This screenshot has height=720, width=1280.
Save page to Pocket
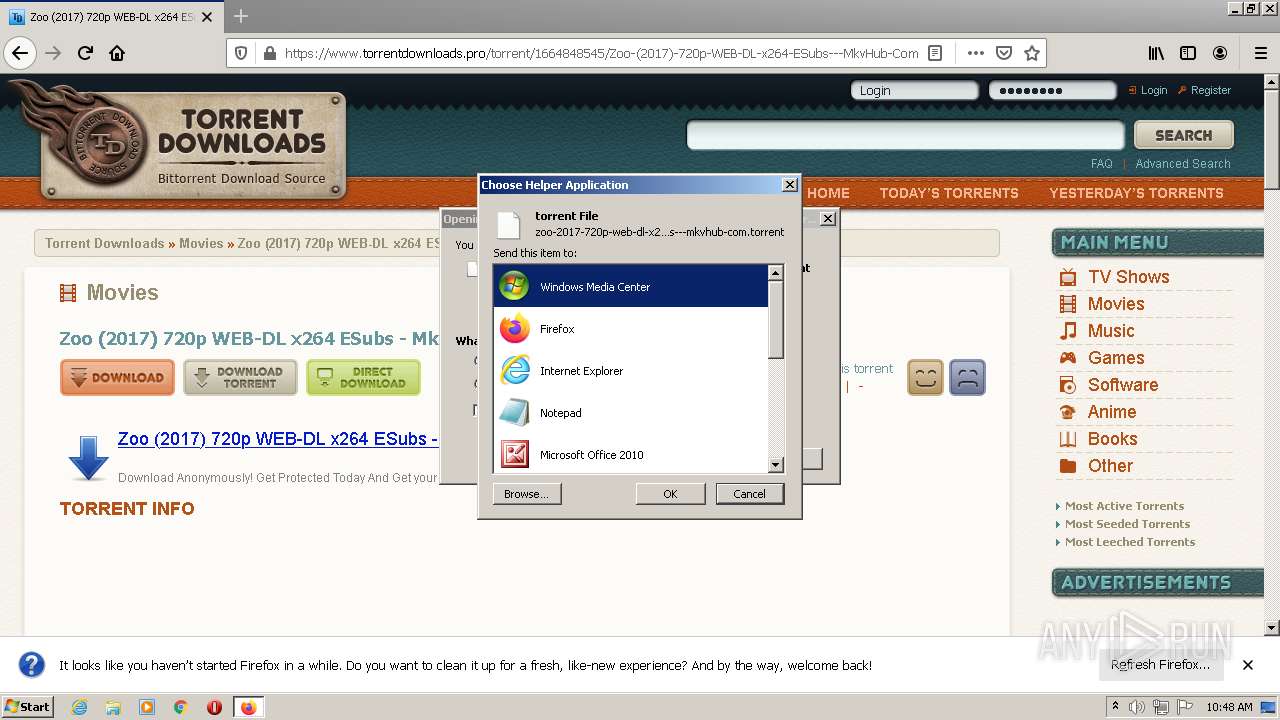[1004, 53]
